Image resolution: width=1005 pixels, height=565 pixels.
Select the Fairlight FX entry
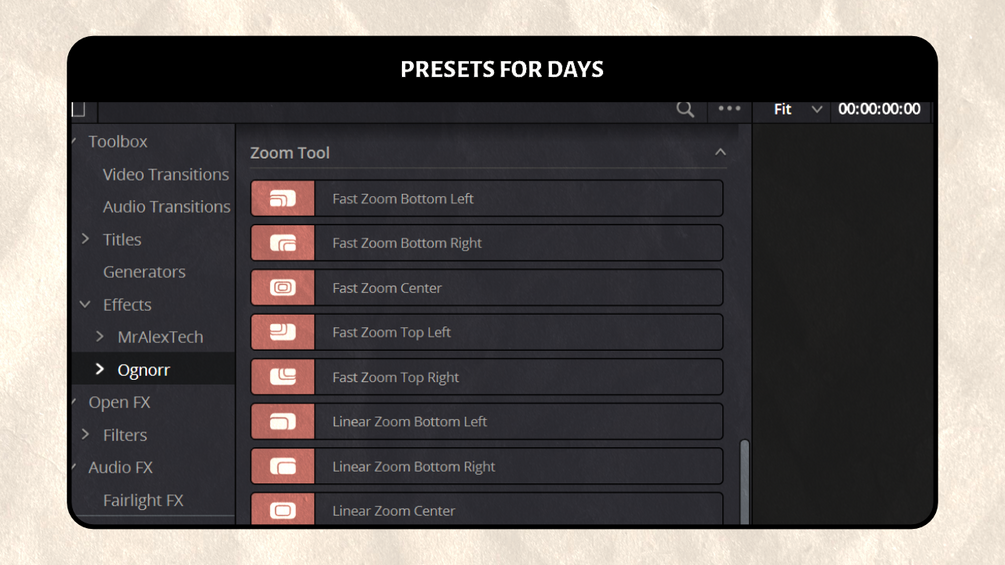tap(143, 500)
